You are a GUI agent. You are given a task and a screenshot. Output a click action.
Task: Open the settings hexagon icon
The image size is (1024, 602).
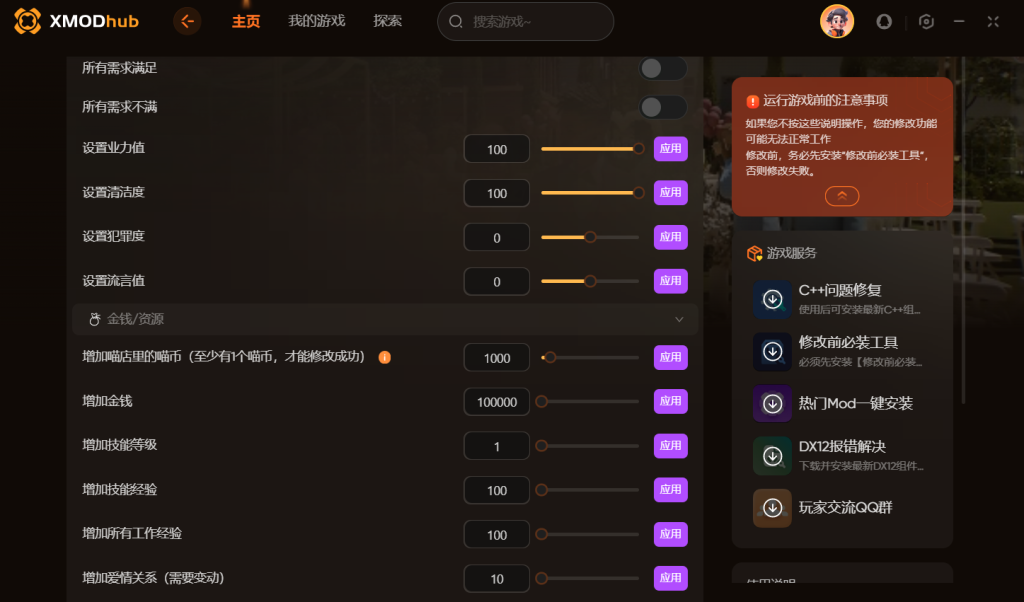pyautogui.click(x=926, y=22)
